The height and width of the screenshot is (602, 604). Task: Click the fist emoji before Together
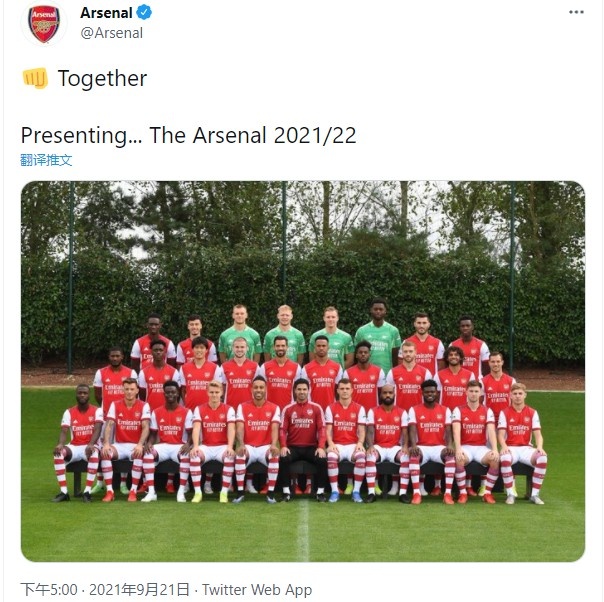(x=35, y=78)
